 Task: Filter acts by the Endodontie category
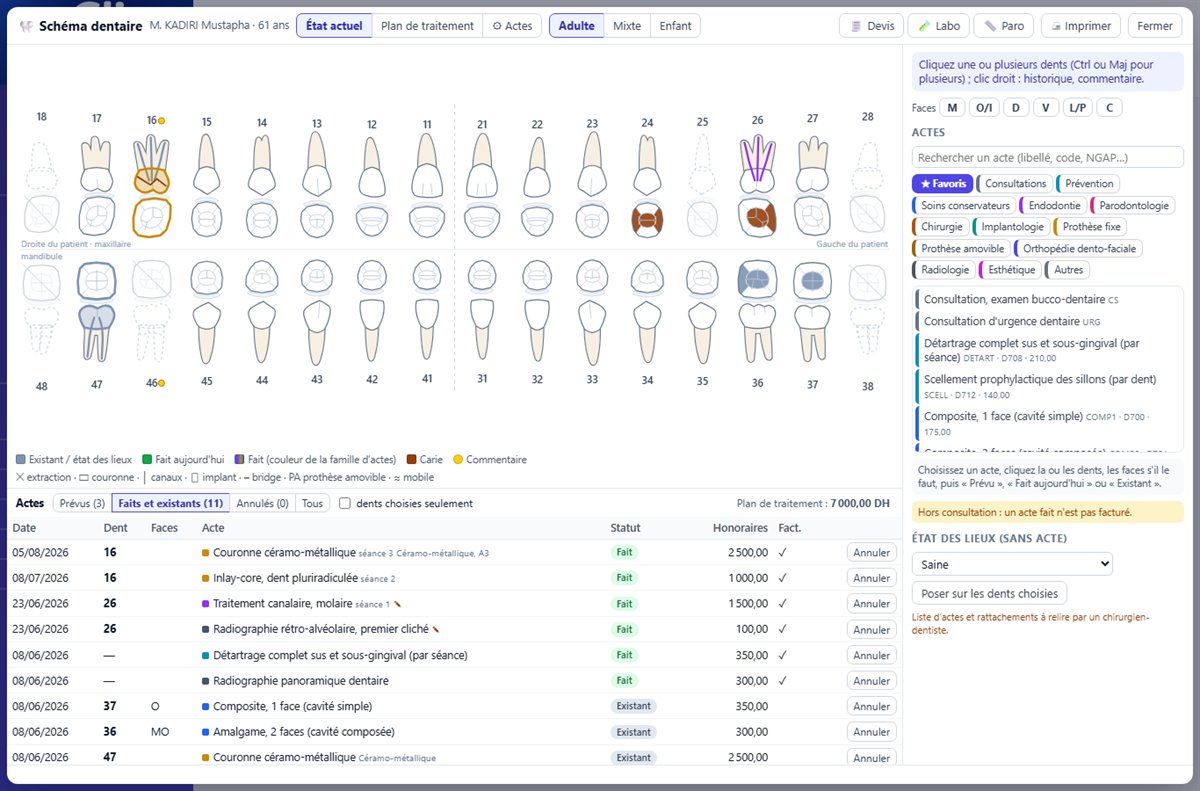1053,205
